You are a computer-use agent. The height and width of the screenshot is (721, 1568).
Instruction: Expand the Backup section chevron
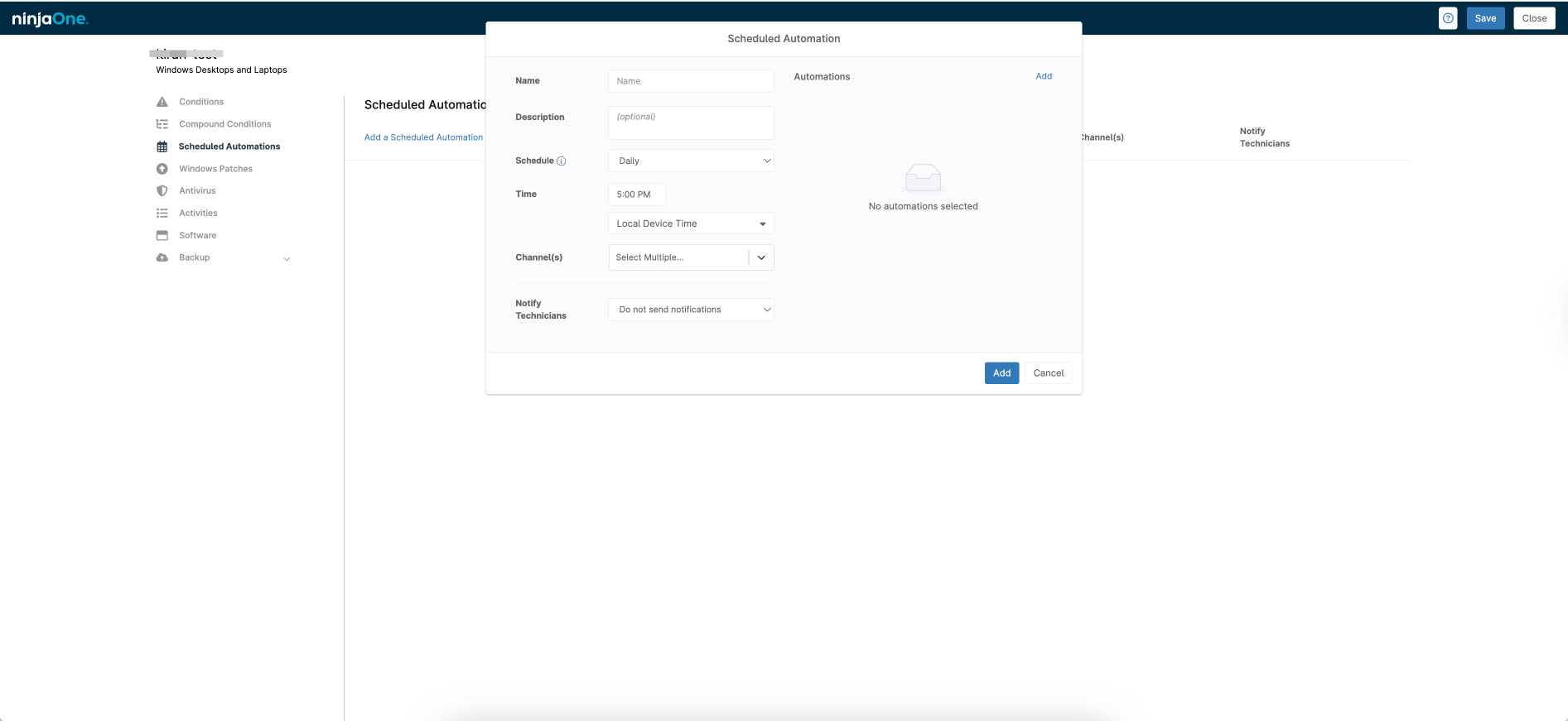click(x=287, y=259)
